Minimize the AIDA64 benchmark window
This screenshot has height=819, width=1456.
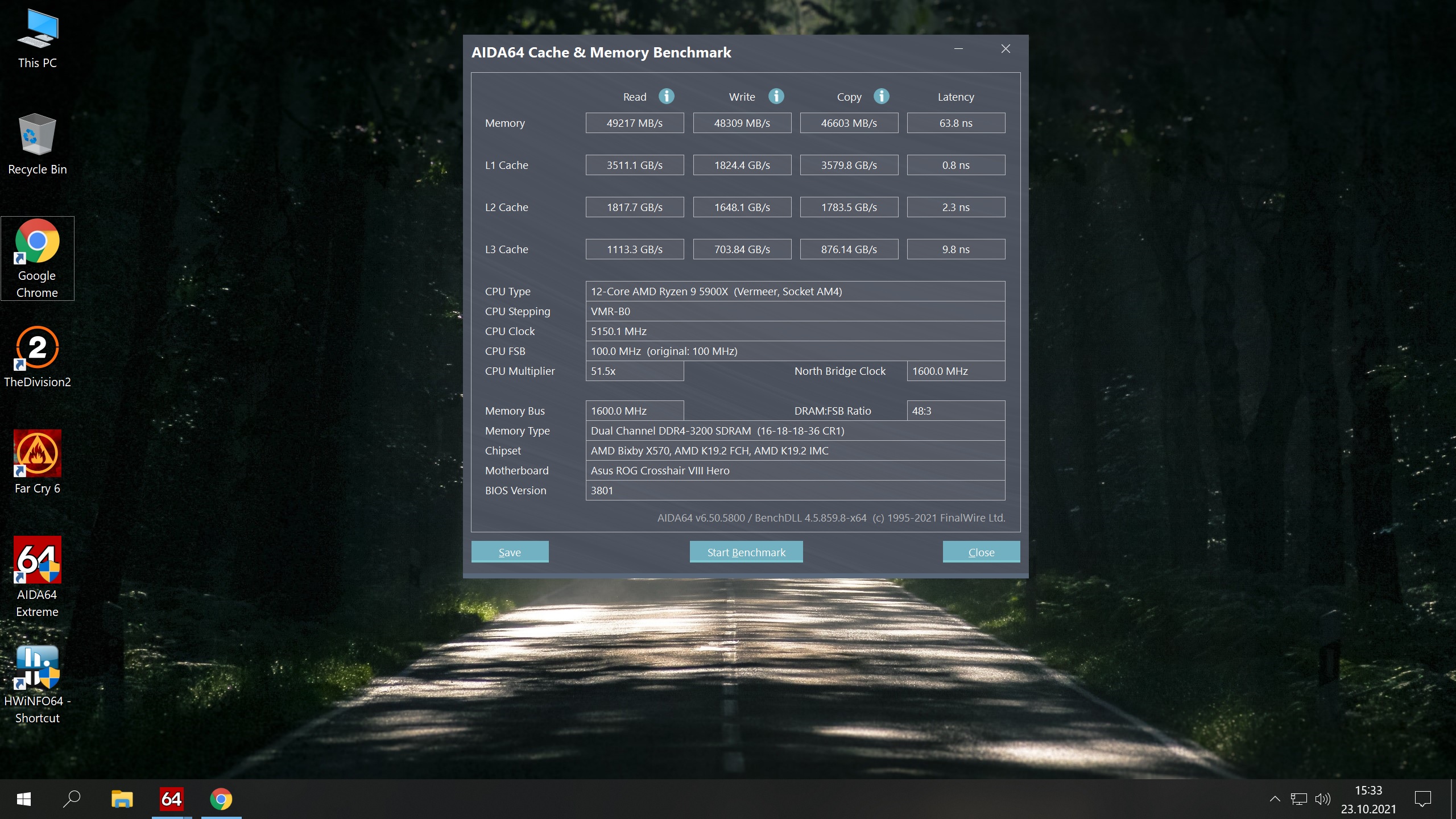[x=958, y=49]
